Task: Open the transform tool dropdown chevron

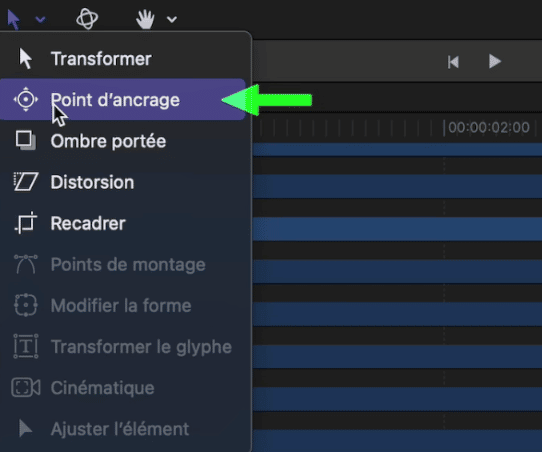Action: tap(40, 19)
